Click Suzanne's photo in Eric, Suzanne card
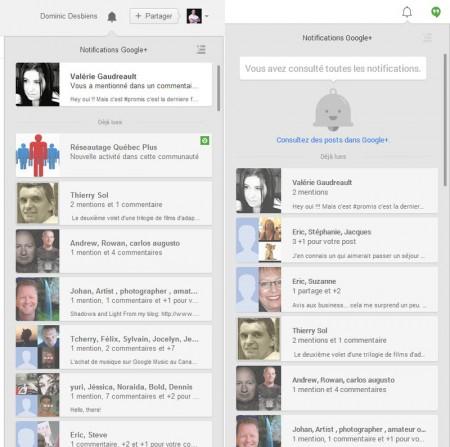Viewport: 450px width, 447px height. tap(270, 289)
